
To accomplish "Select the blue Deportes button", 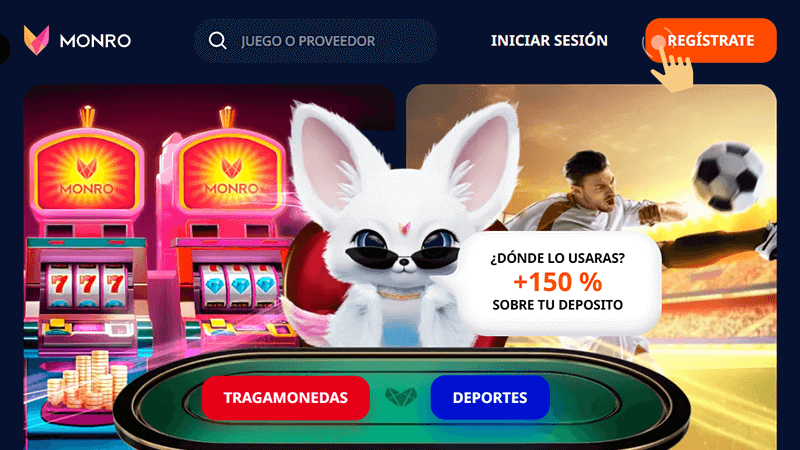I will click(x=490, y=398).
